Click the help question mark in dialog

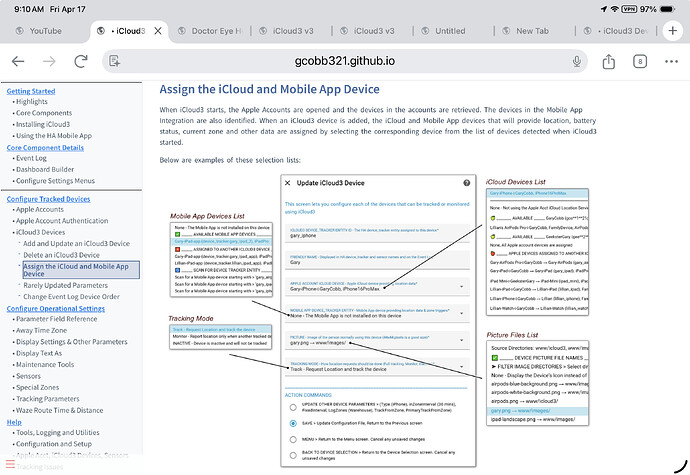pyautogui.click(x=466, y=183)
